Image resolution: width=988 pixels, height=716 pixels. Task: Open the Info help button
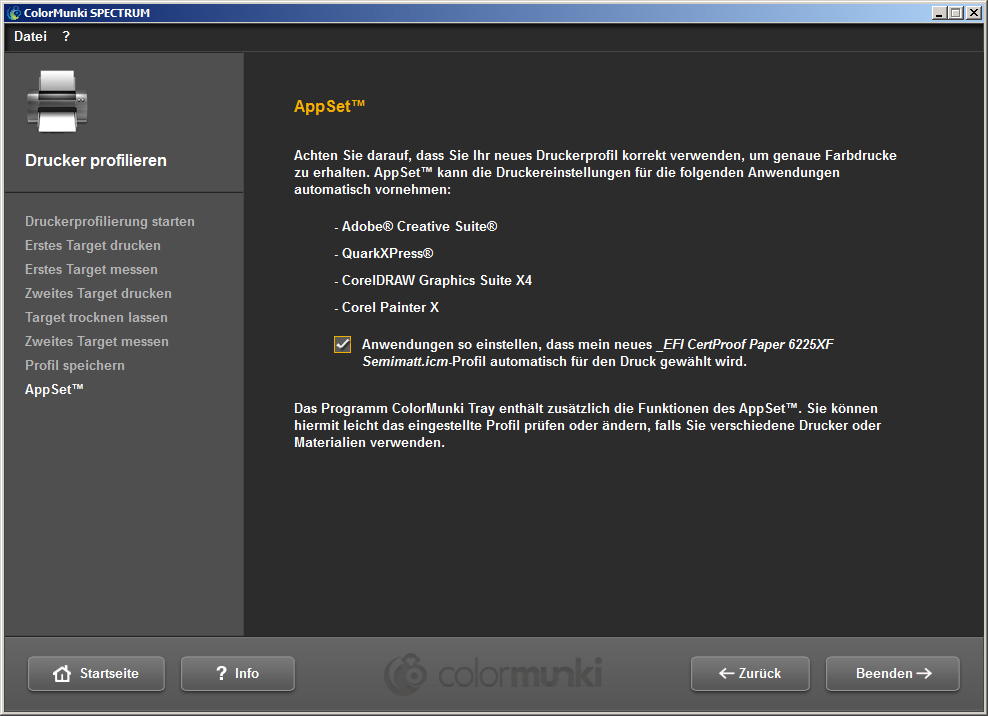click(x=238, y=674)
